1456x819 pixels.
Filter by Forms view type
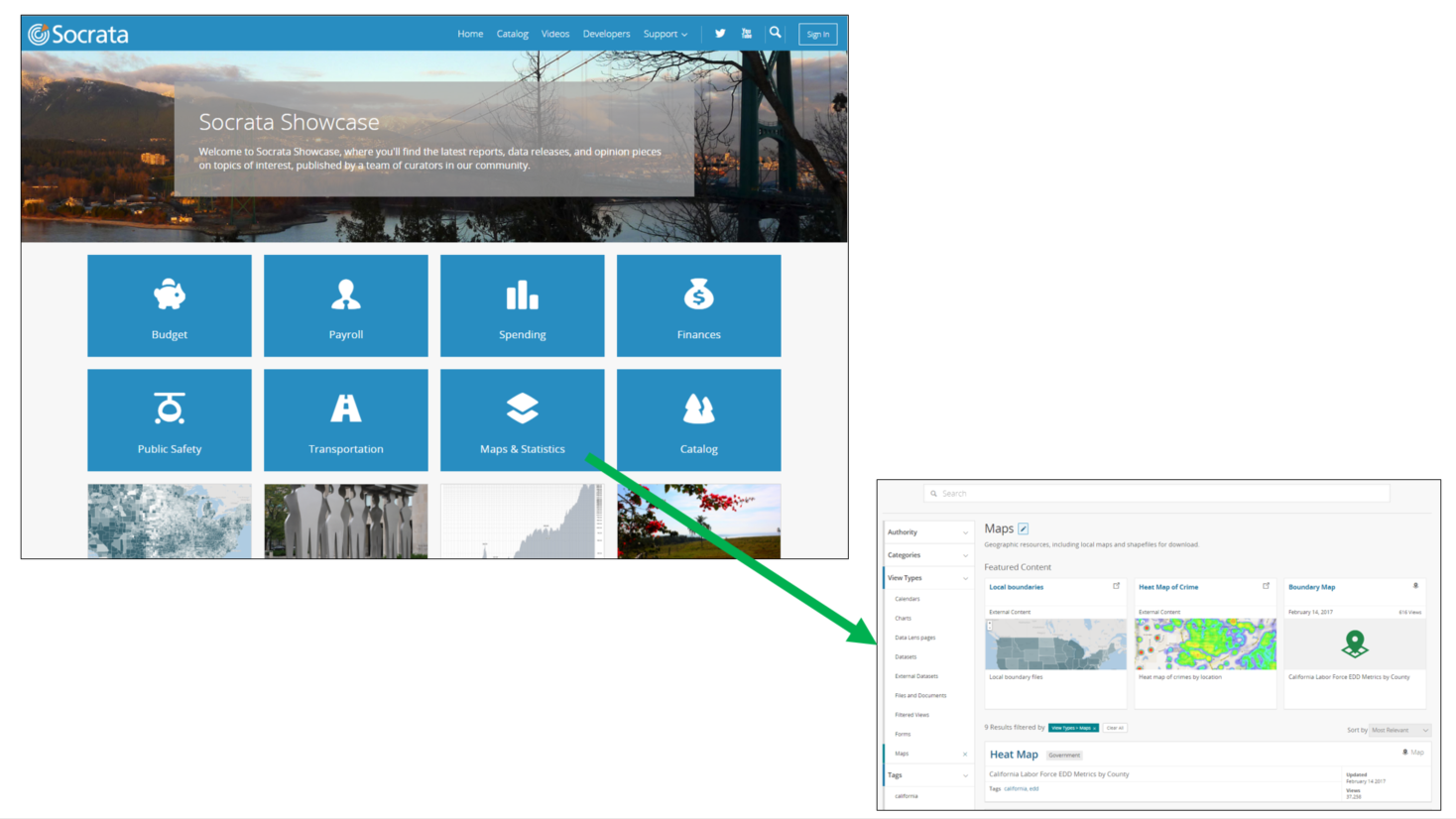903,734
